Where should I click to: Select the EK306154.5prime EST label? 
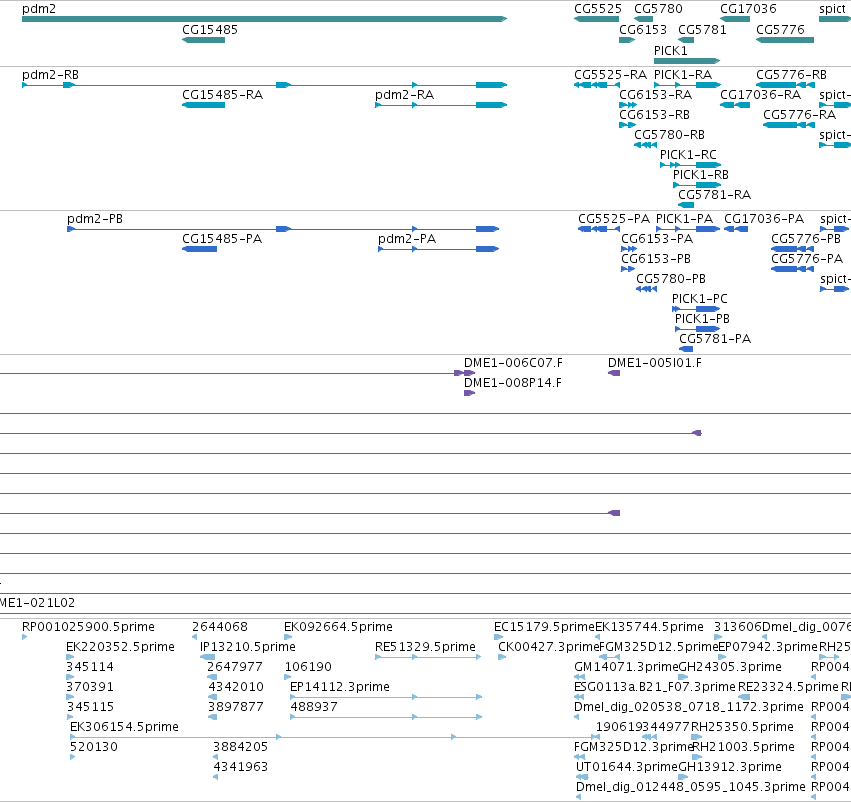point(124,727)
